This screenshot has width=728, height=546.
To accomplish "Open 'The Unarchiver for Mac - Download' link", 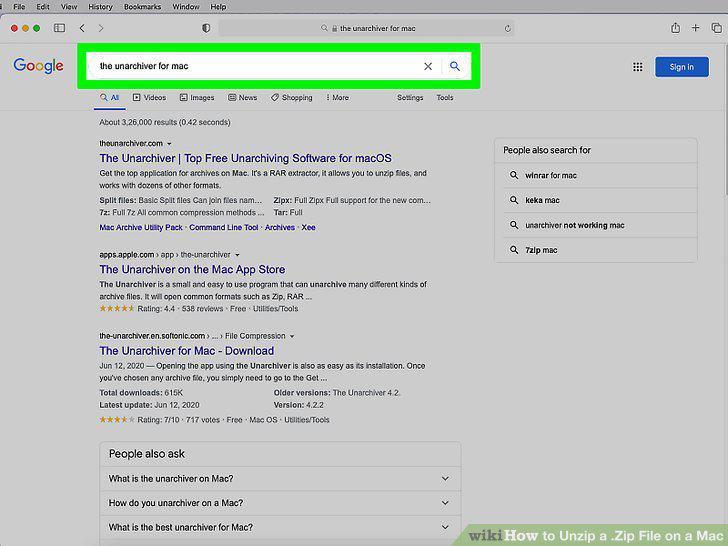I will coord(187,351).
